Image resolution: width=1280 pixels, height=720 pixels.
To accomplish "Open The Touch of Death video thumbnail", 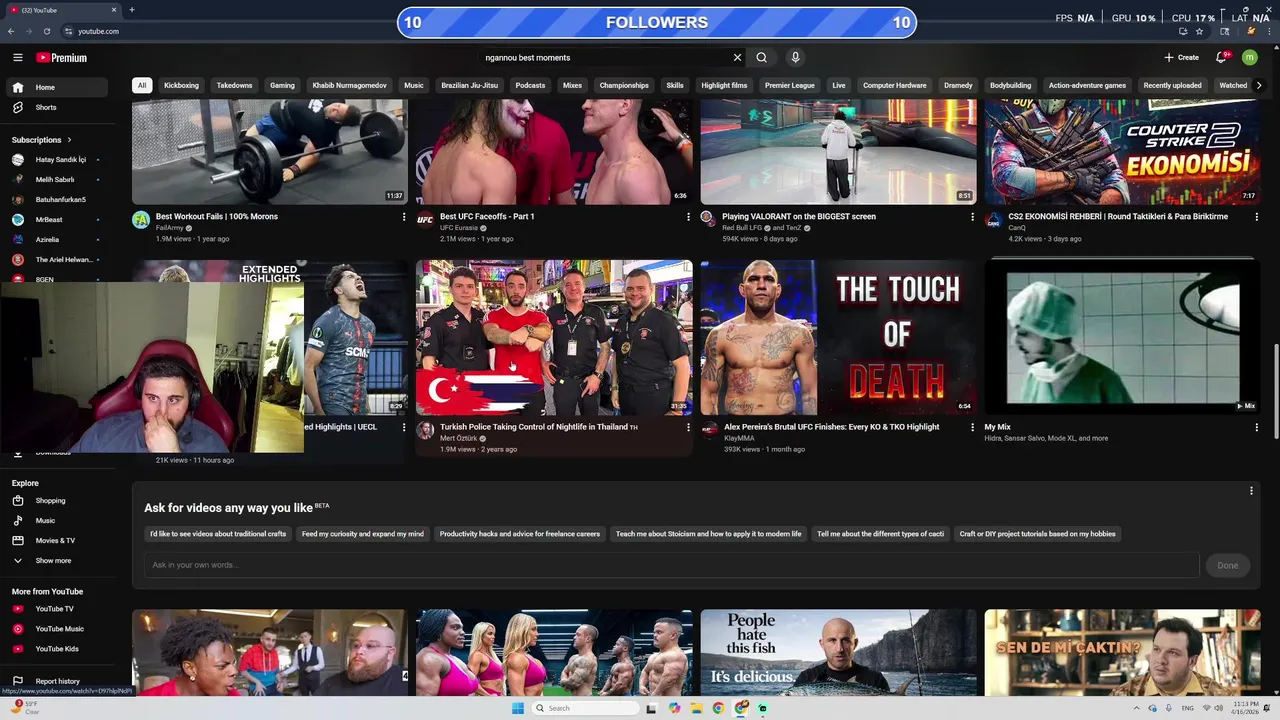I will coord(838,338).
